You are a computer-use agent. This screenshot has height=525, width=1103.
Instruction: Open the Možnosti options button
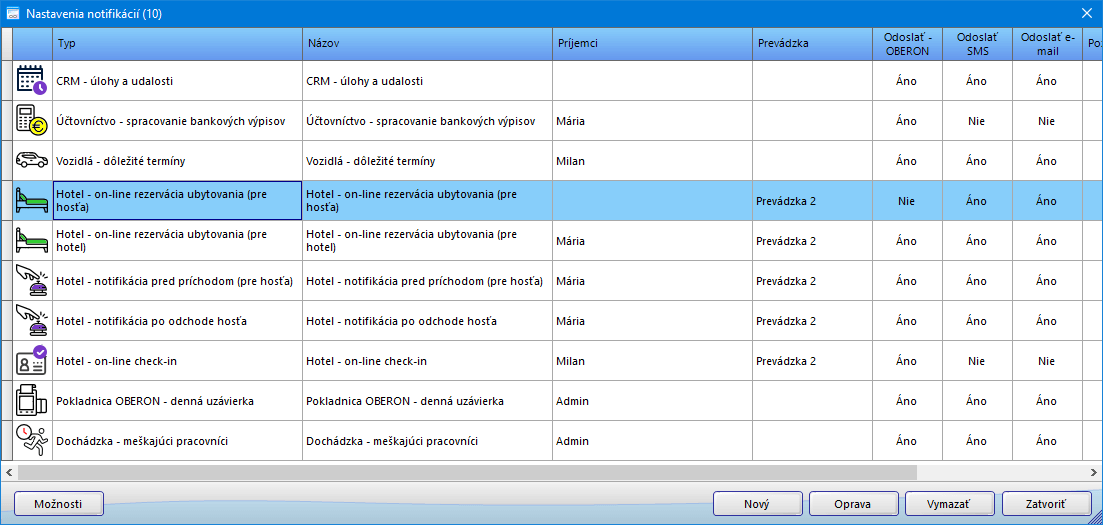(x=58, y=503)
